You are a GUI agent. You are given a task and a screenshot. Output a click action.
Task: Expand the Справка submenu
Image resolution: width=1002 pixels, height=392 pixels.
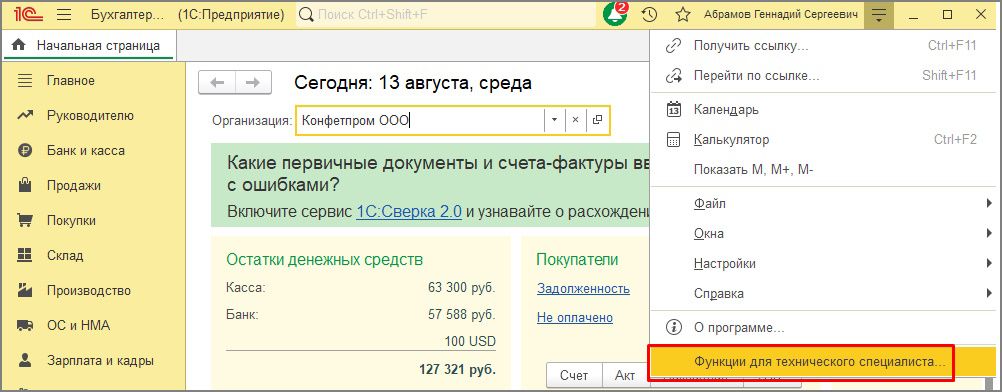click(x=989, y=294)
